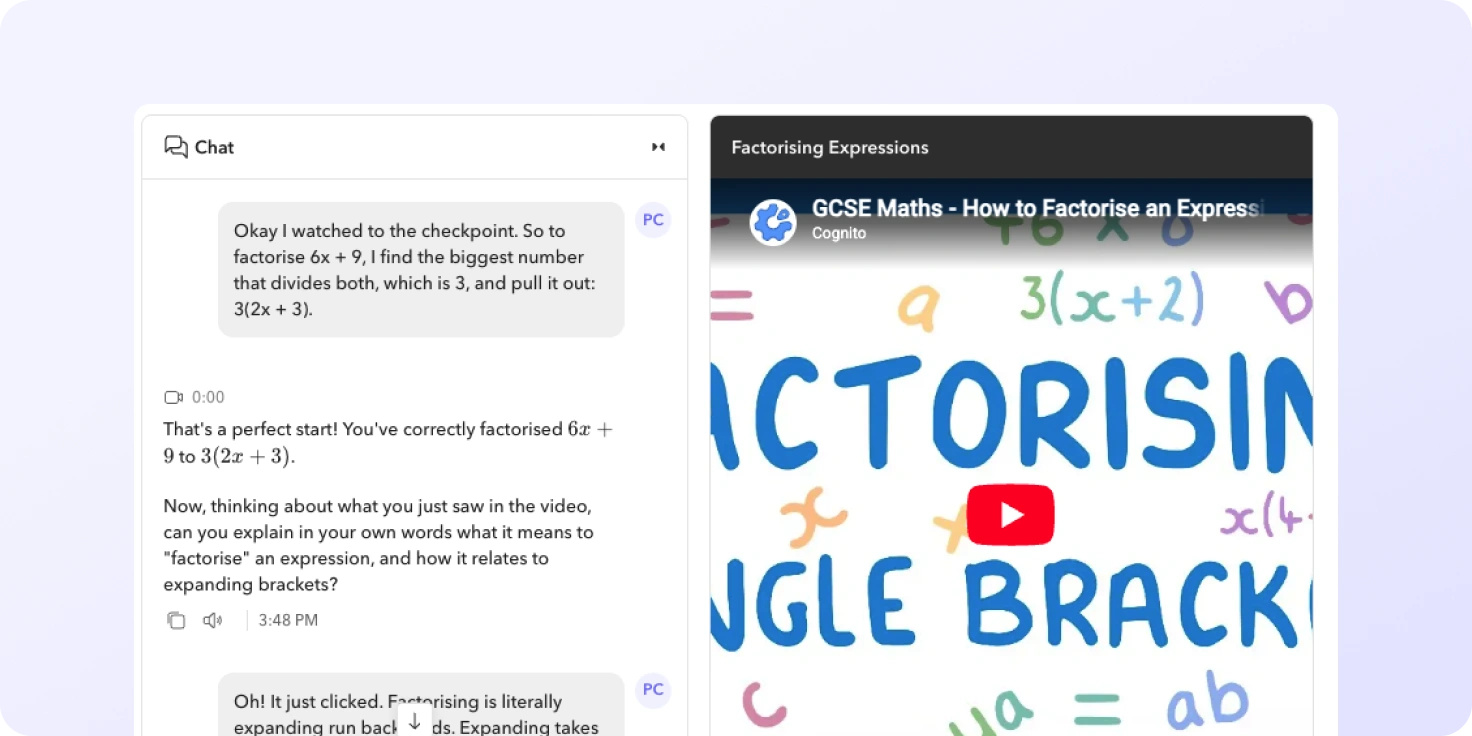Click the PC avatar beside second message

pos(653,690)
